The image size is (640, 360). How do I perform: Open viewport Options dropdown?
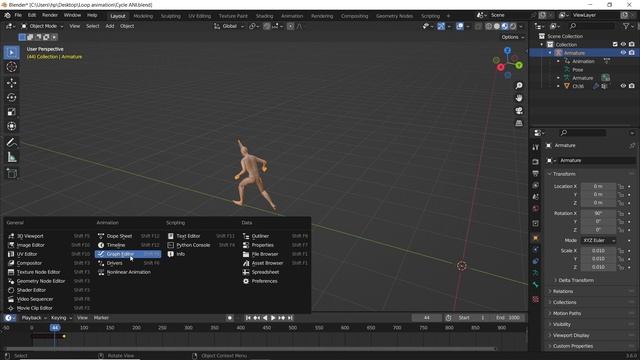coord(513,37)
